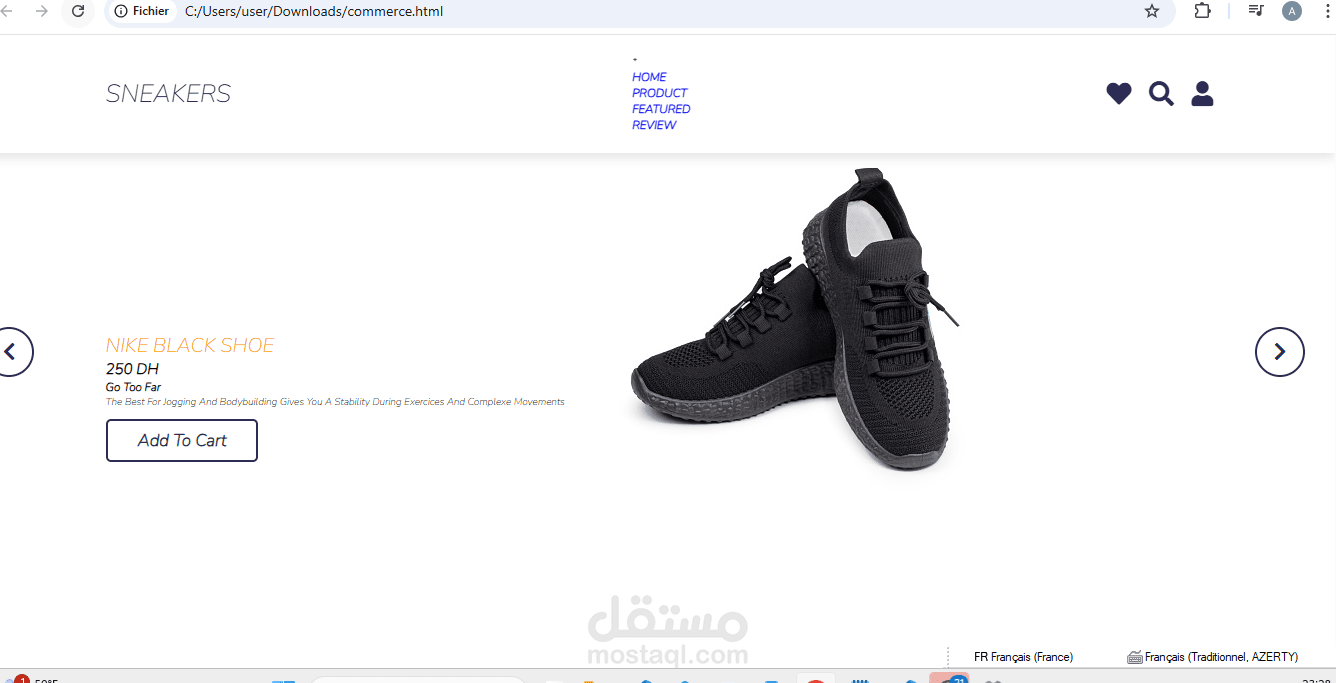
Task: Bookmark this page with star icon
Action: [x=1152, y=11]
